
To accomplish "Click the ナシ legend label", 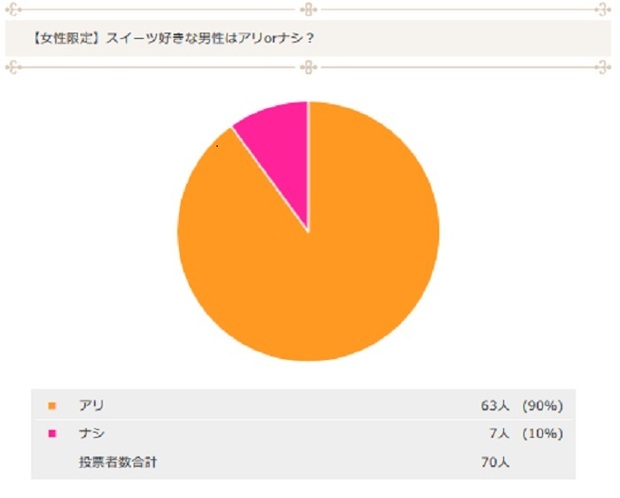I will [x=92, y=434].
